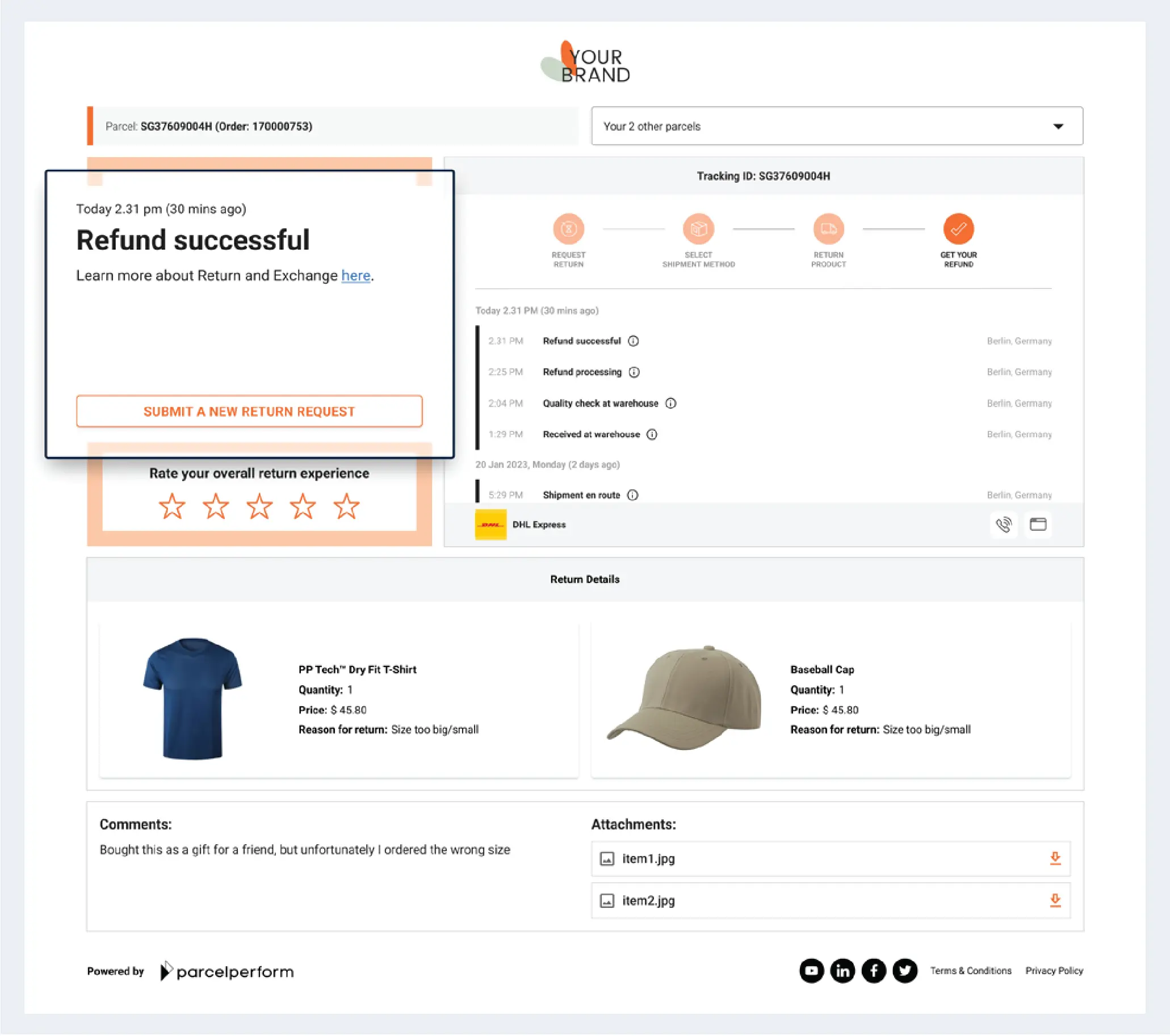Click the Received at warehouse row text
The width and height of the screenshot is (1170, 1036).
[592, 434]
